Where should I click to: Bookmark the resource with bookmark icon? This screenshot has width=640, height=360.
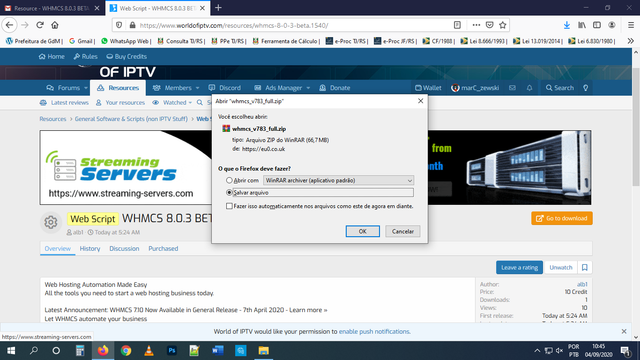pyautogui.click(x=584, y=267)
